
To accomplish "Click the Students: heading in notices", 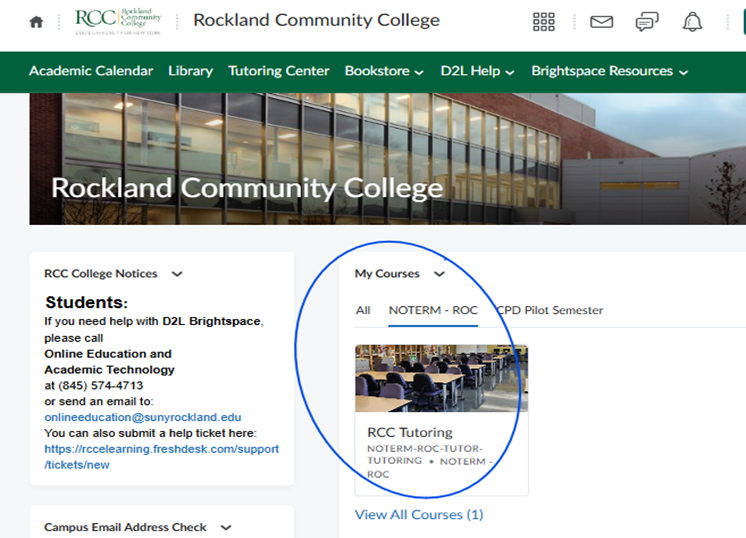I will tap(87, 303).
